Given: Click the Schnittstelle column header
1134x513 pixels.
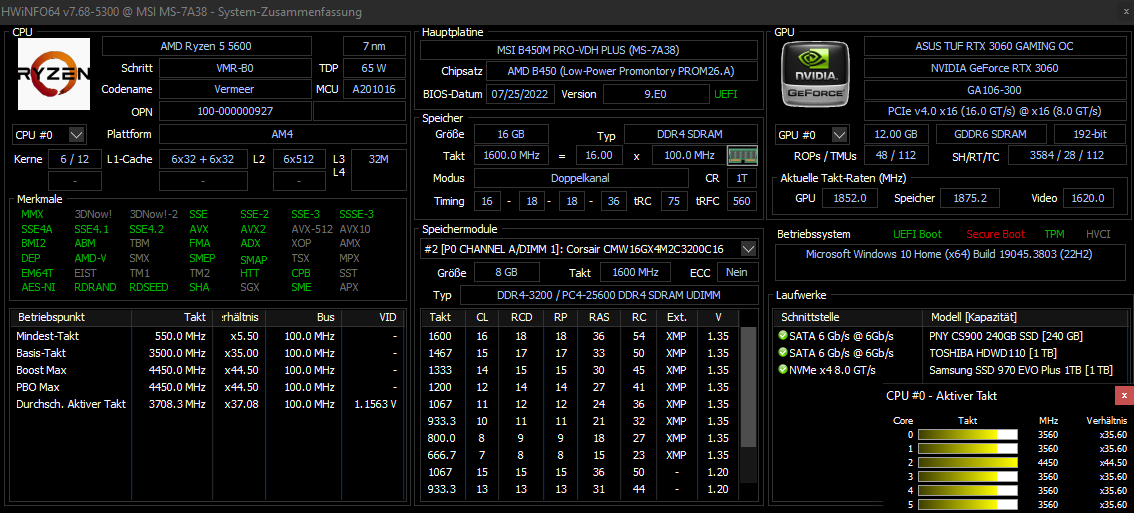Looking at the screenshot, I should pyautogui.click(x=848, y=318).
